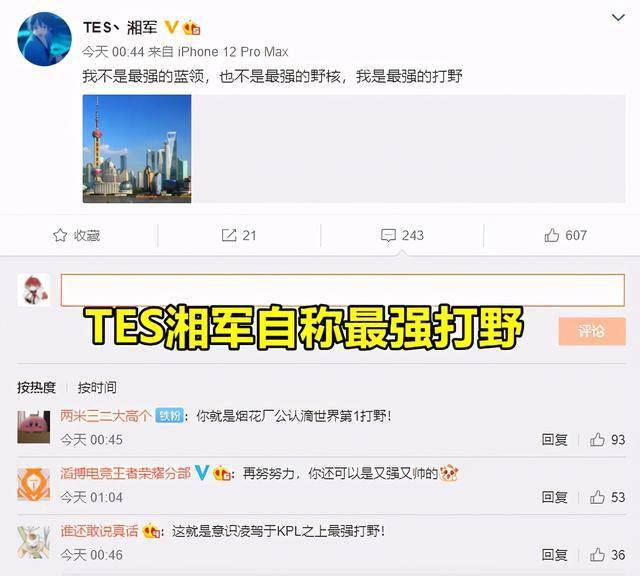Click the star favorite (收藏) icon

pos(60,235)
